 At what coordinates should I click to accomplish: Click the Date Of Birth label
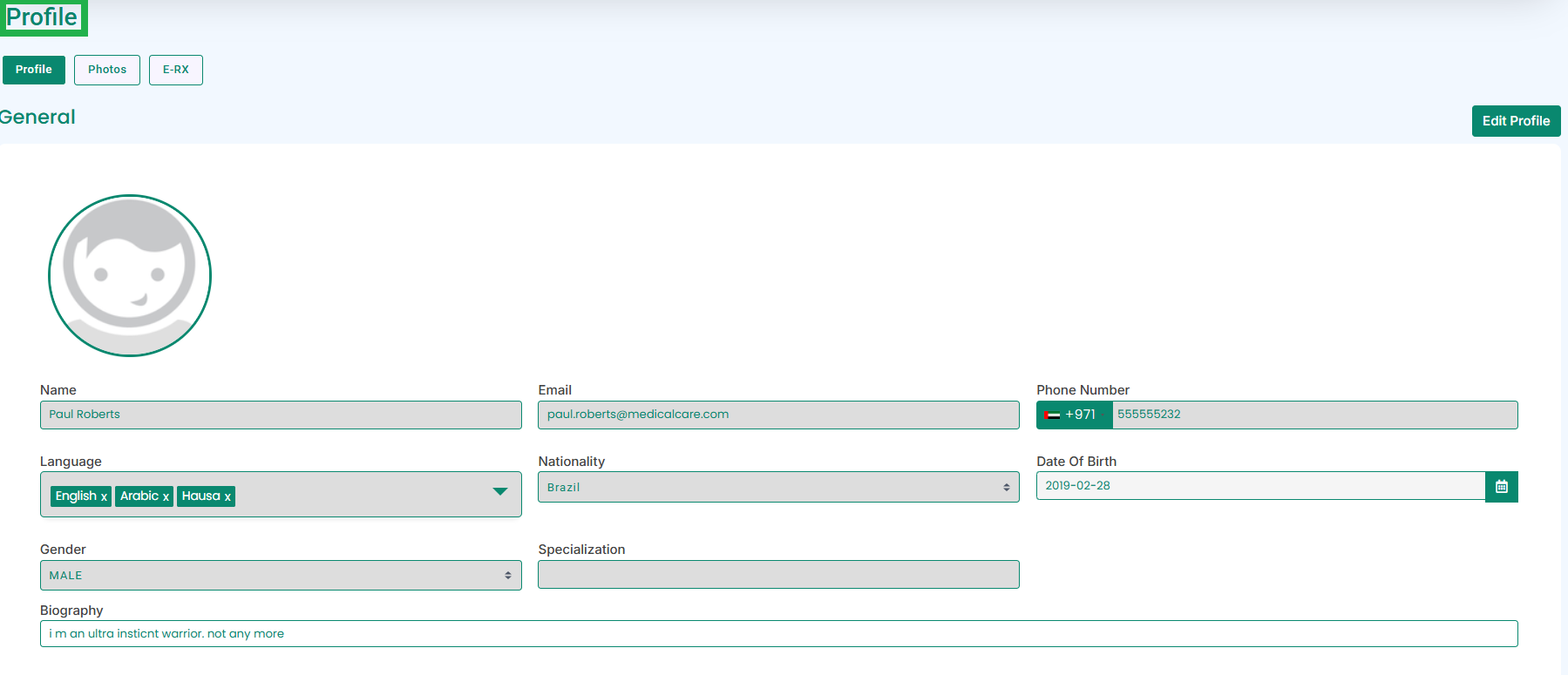pos(1076,462)
